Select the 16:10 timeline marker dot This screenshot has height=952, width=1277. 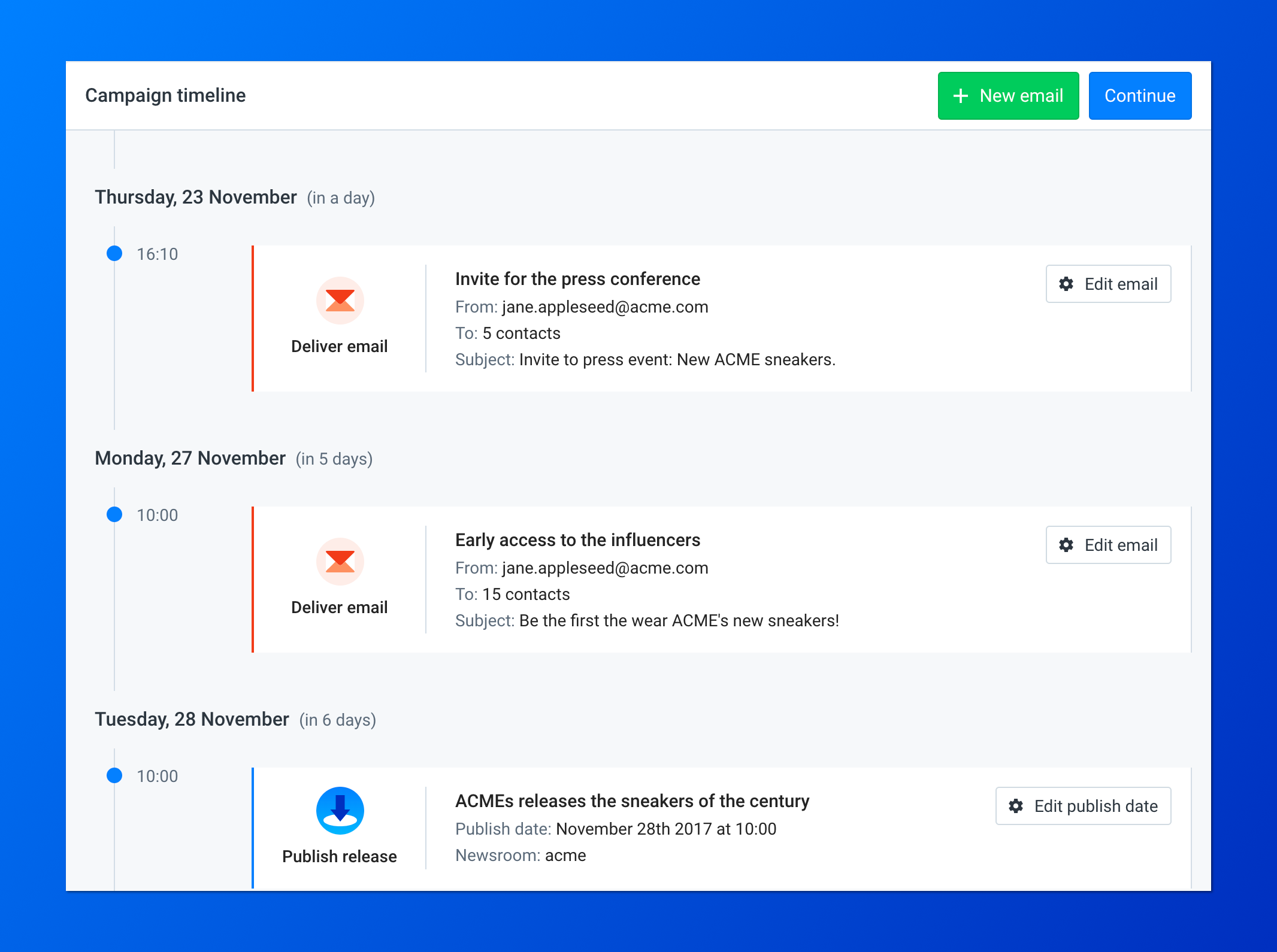point(114,253)
